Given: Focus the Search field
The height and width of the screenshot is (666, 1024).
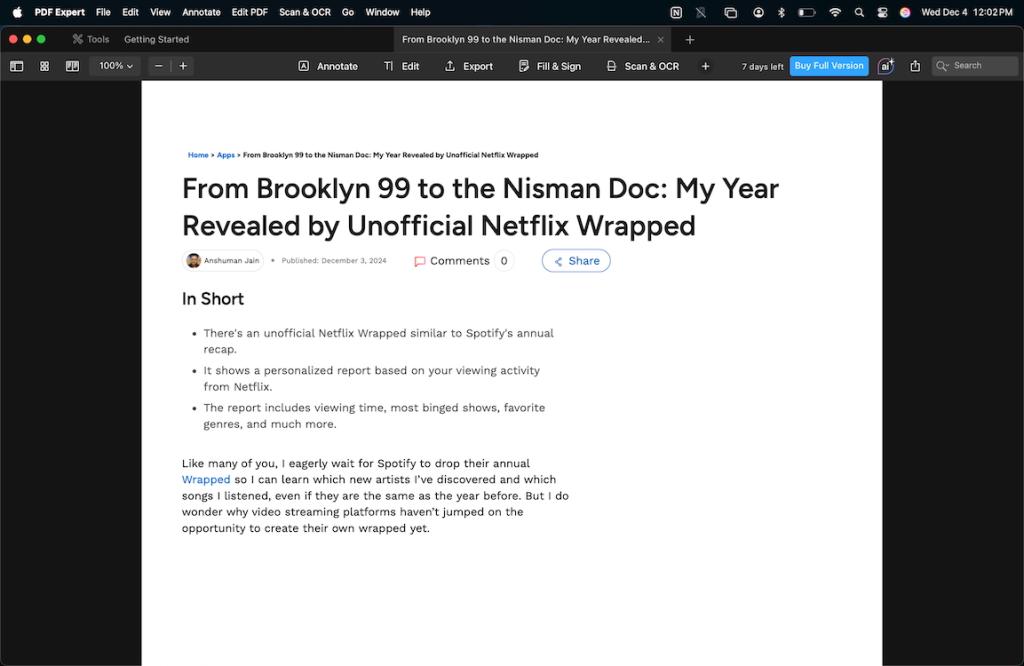Looking at the screenshot, I should coord(974,66).
